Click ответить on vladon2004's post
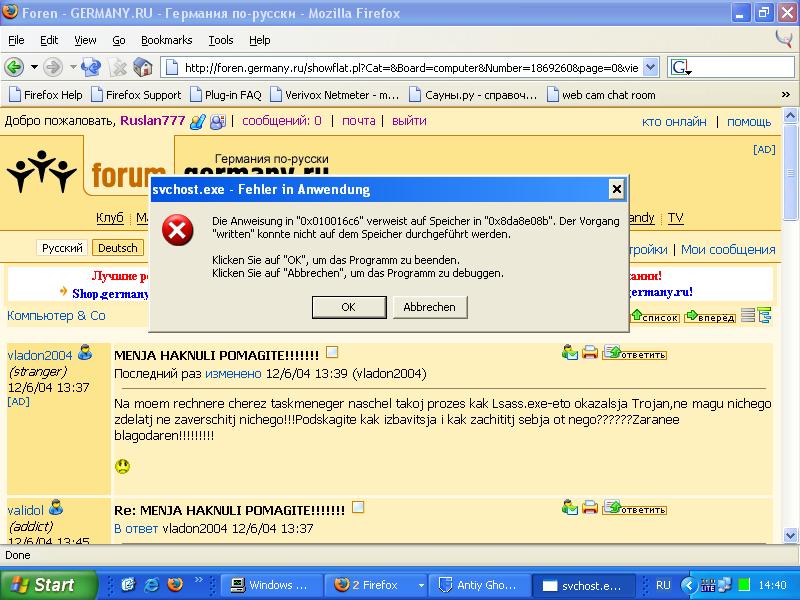The height and width of the screenshot is (600, 800). coord(635,353)
